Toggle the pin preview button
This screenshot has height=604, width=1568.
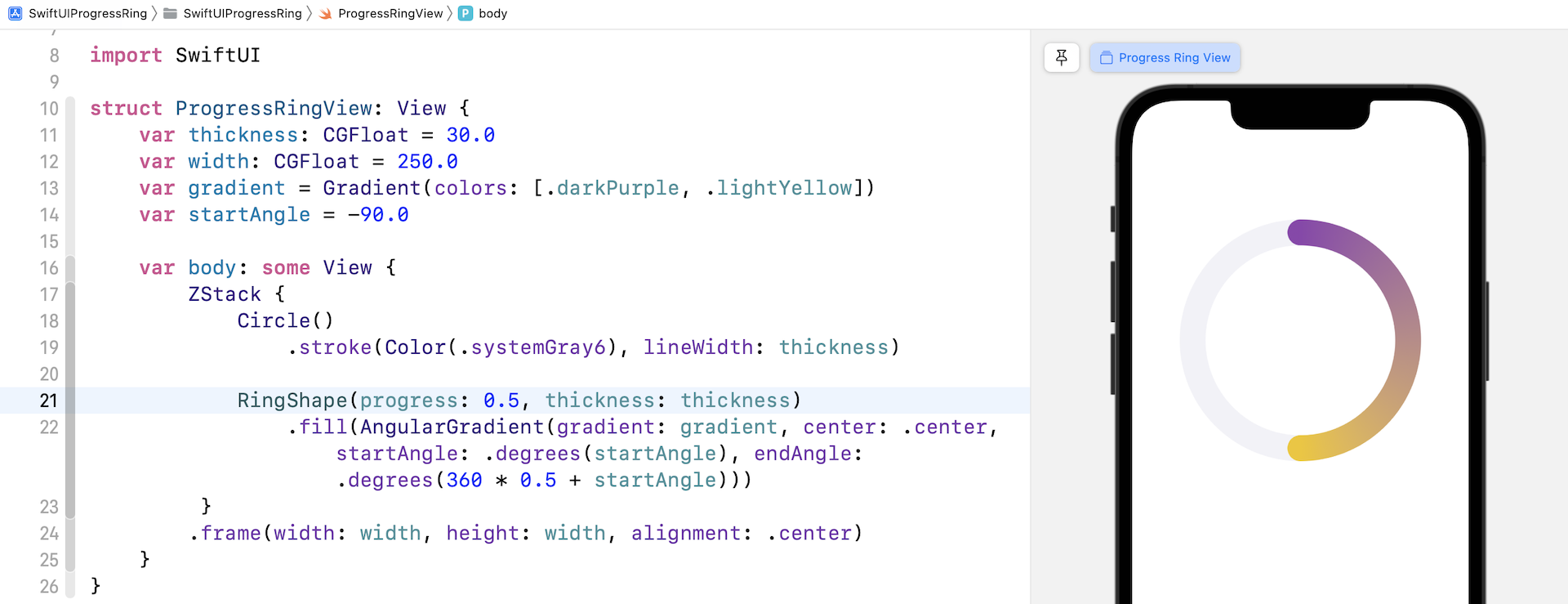(1062, 57)
